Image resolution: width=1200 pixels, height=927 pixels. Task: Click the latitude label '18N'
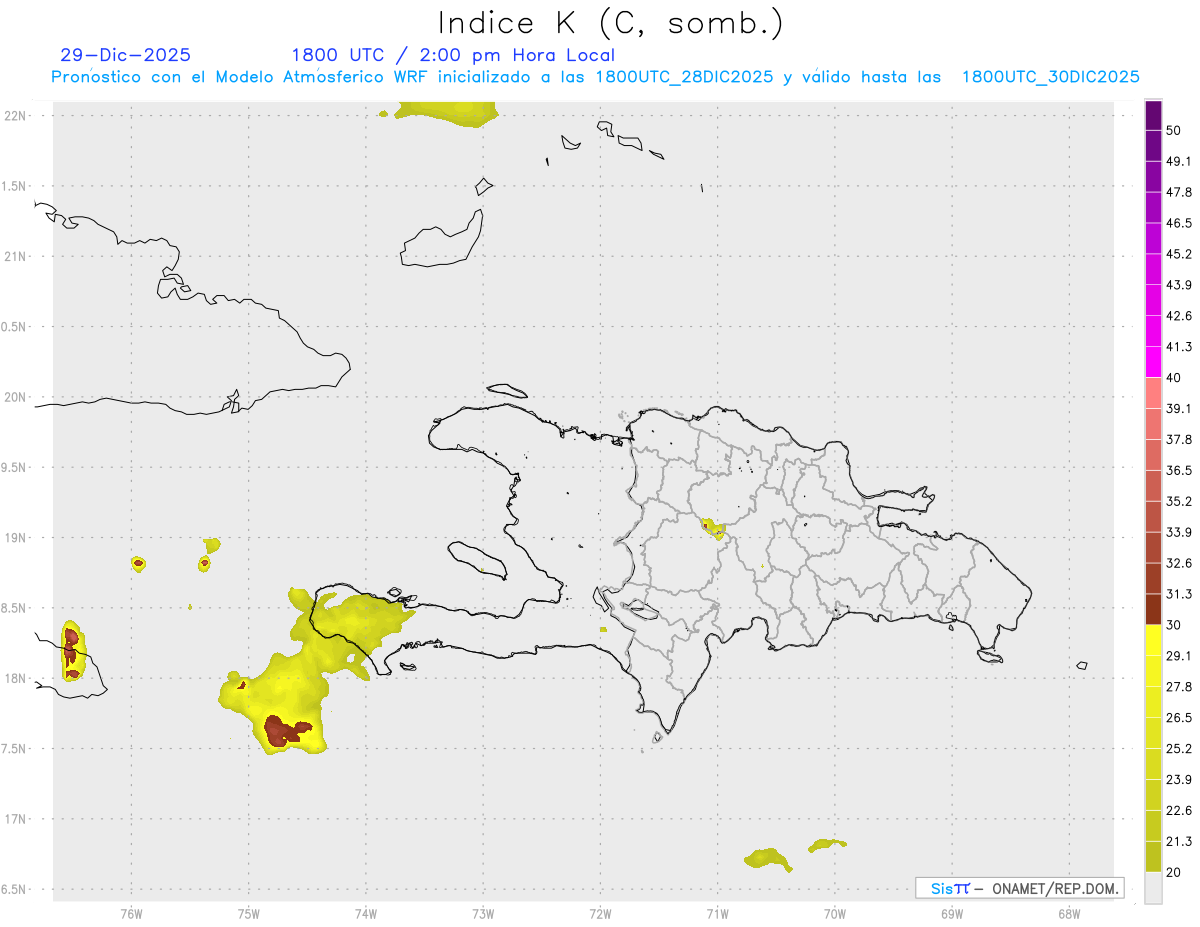tap(15, 678)
